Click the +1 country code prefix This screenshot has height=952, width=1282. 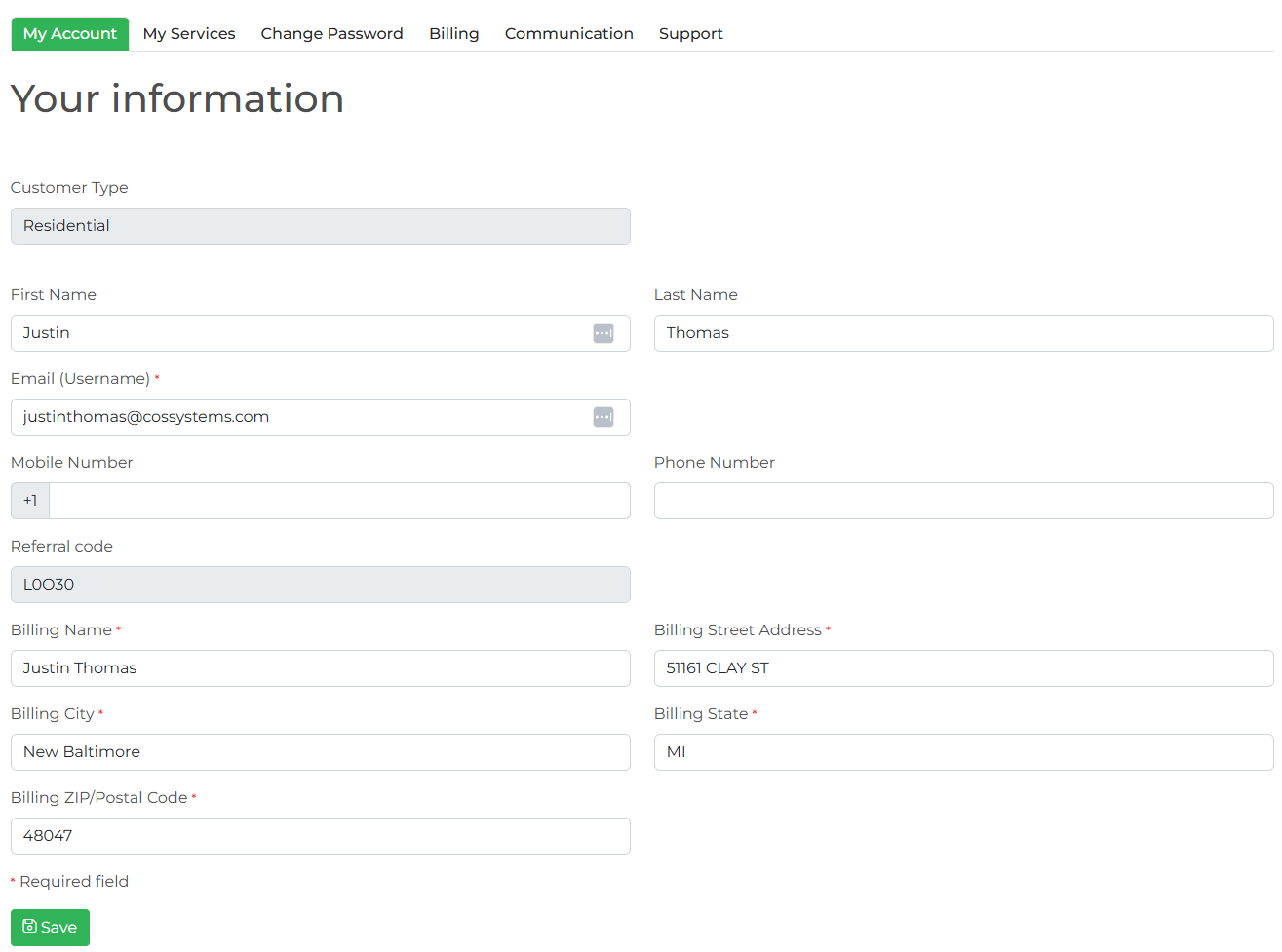(x=30, y=501)
